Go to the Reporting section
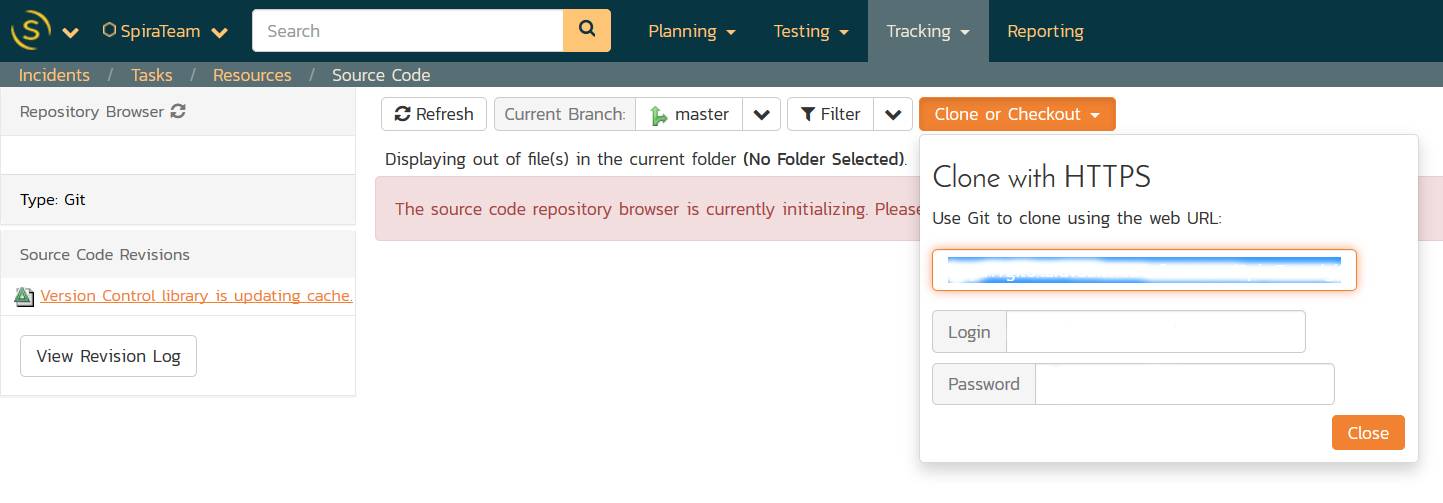The height and width of the screenshot is (503, 1443). pyautogui.click(x=1045, y=31)
